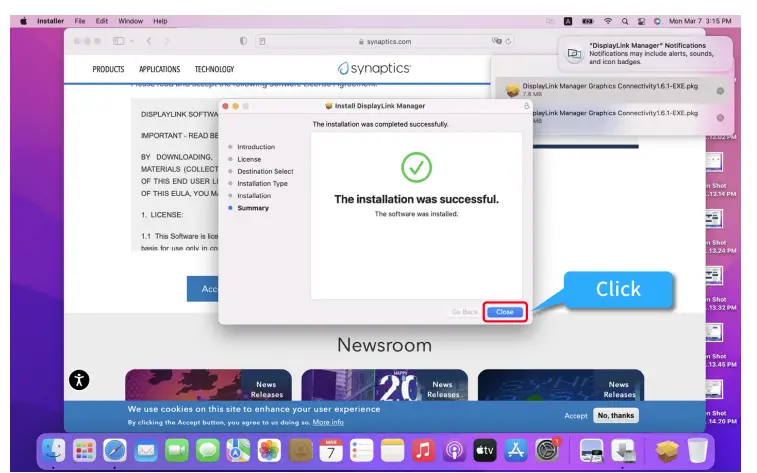Open More info cookie link

pyautogui.click(x=328, y=422)
